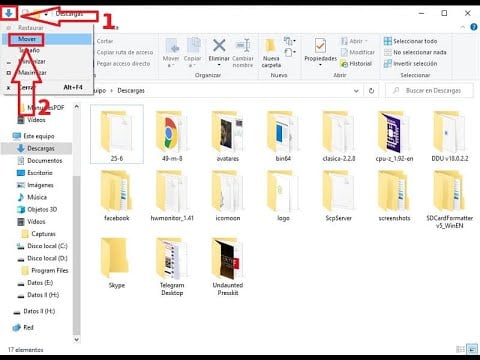Select the icomoon folder
Image resolution: width=480 pixels, height=360 pixels.
228,196
